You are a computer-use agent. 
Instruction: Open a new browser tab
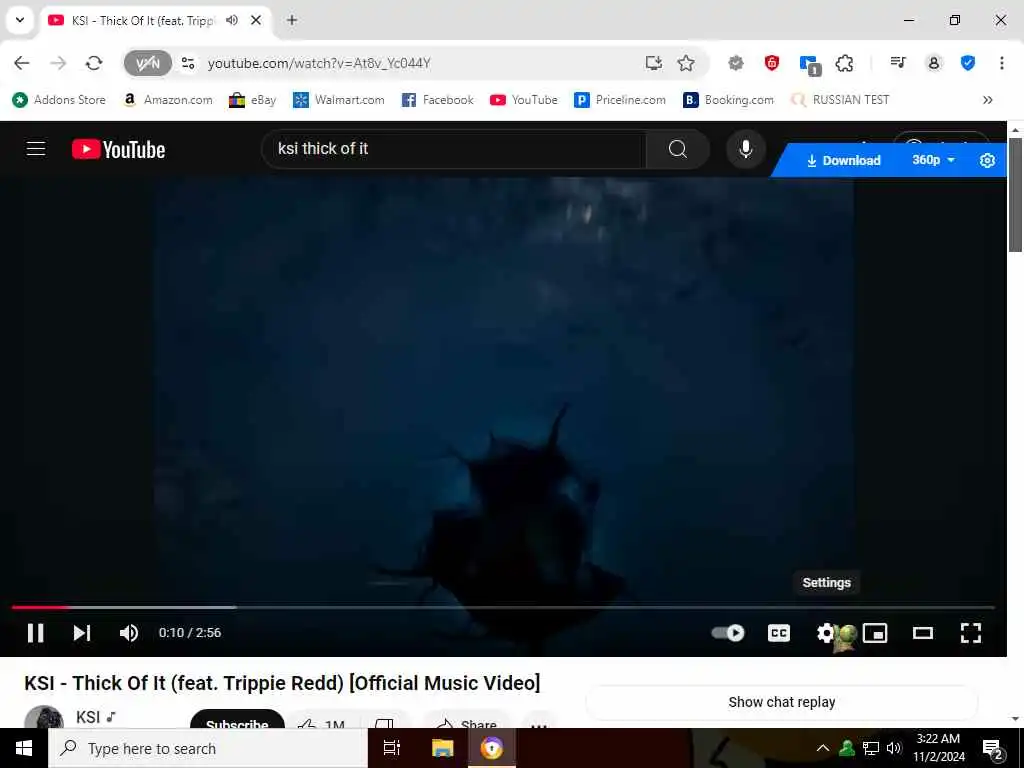(x=292, y=20)
